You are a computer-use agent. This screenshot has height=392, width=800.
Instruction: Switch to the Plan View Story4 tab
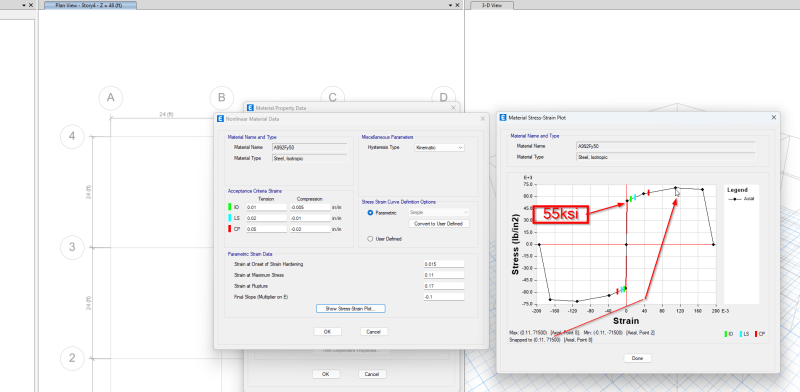click(x=90, y=5)
